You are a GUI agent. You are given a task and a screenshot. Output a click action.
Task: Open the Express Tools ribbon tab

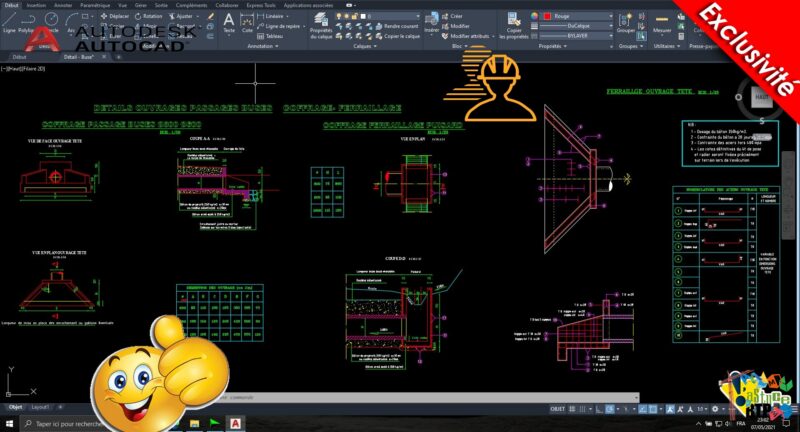coord(261,5)
